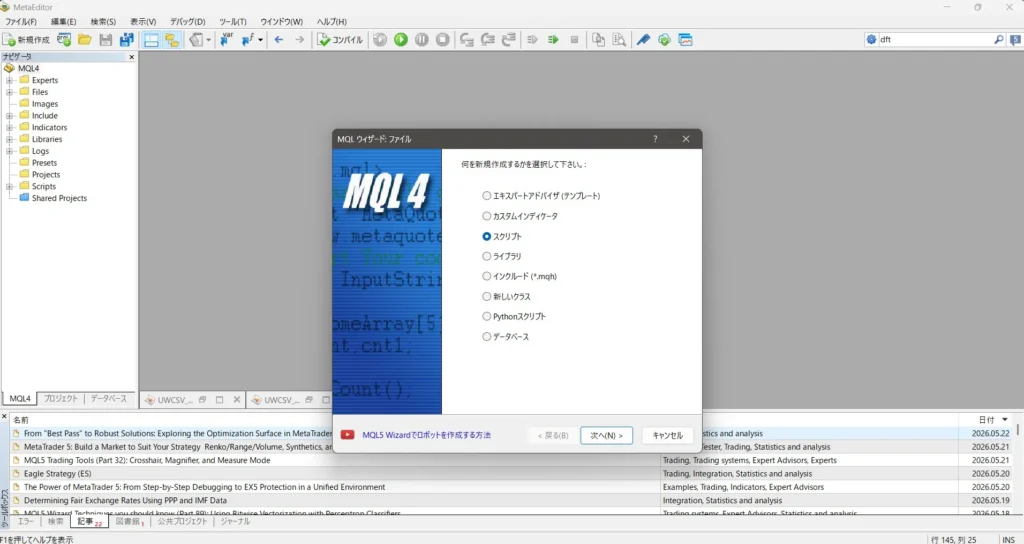Select the スクリプト radio option
The image size is (1024, 544).
click(x=487, y=236)
